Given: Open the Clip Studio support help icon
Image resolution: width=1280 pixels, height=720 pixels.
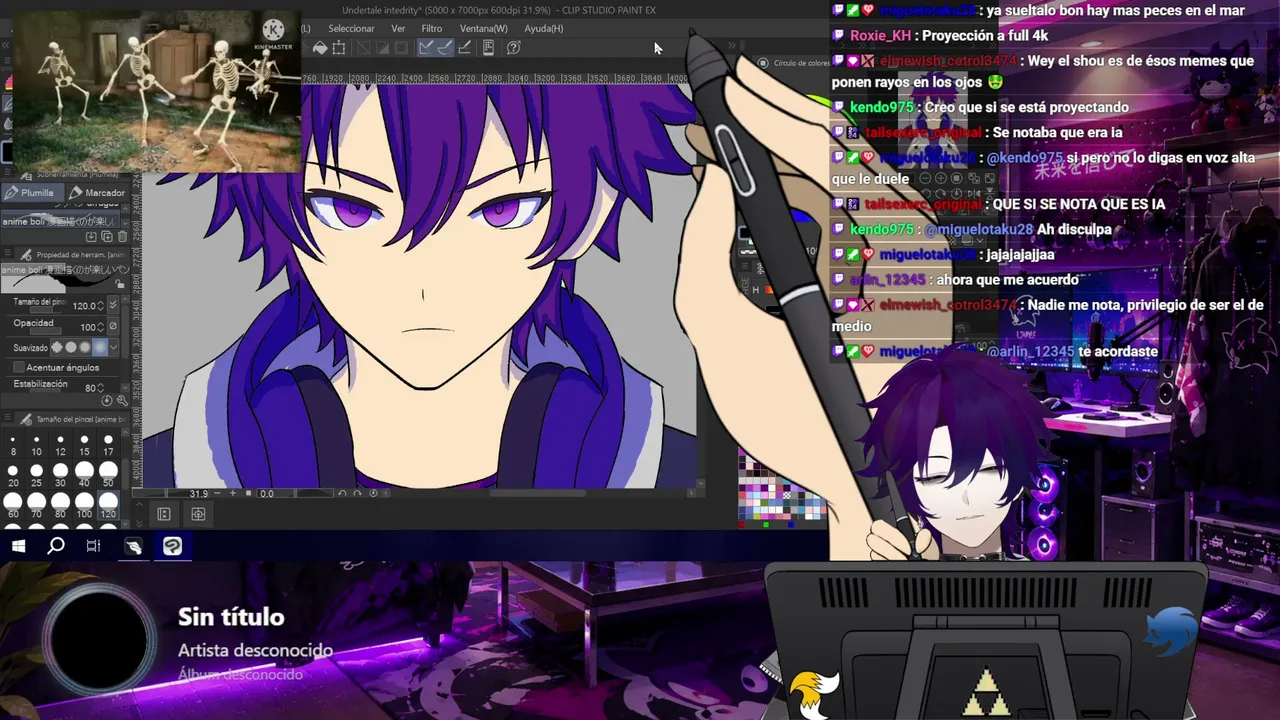Looking at the screenshot, I should [514, 48].
